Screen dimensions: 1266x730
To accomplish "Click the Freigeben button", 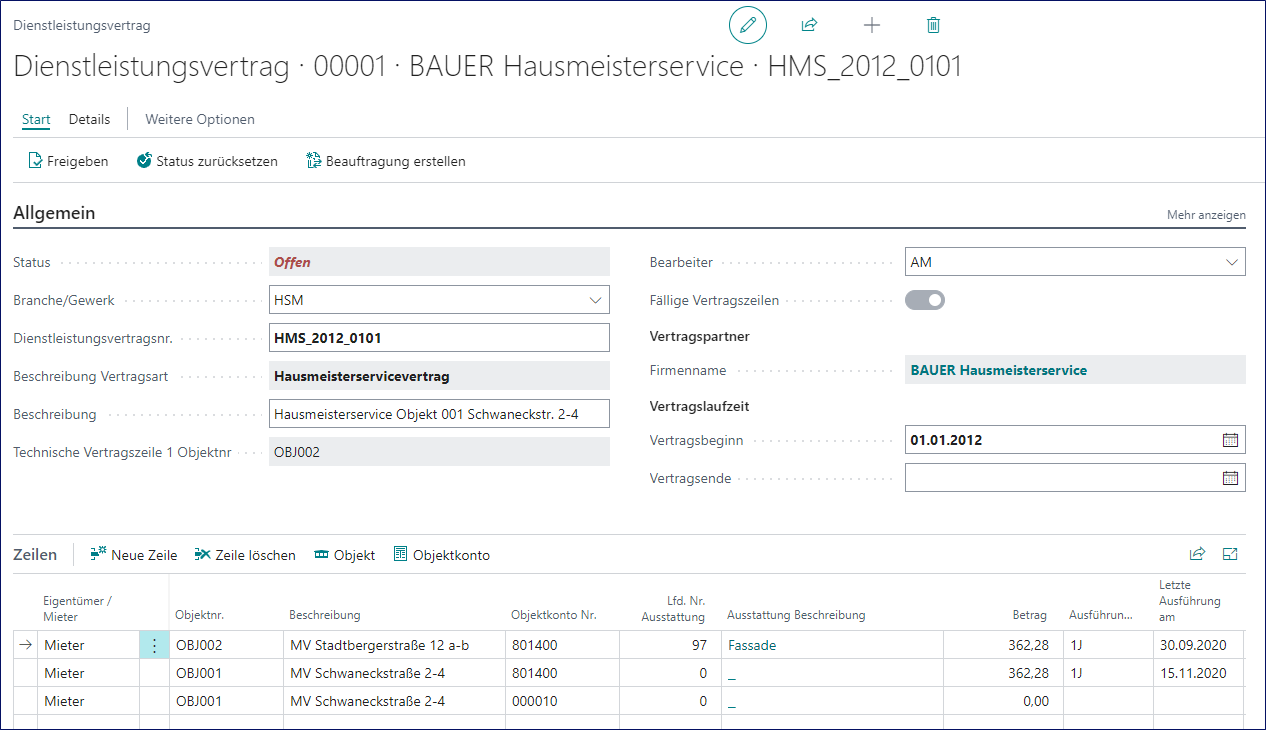I will pos(68,161).
